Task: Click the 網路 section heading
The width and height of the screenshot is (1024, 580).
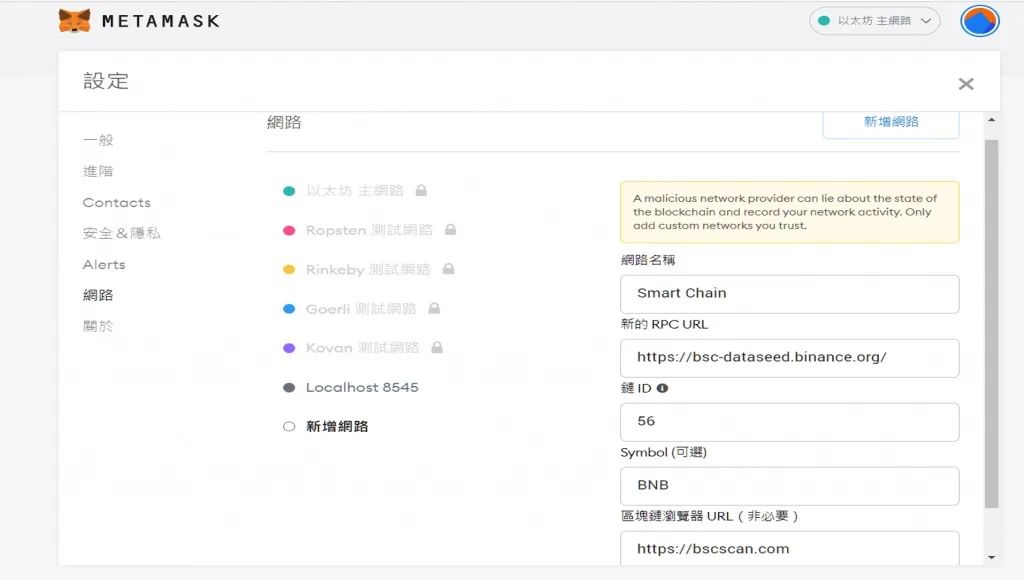Action: [x=284, y=122]
